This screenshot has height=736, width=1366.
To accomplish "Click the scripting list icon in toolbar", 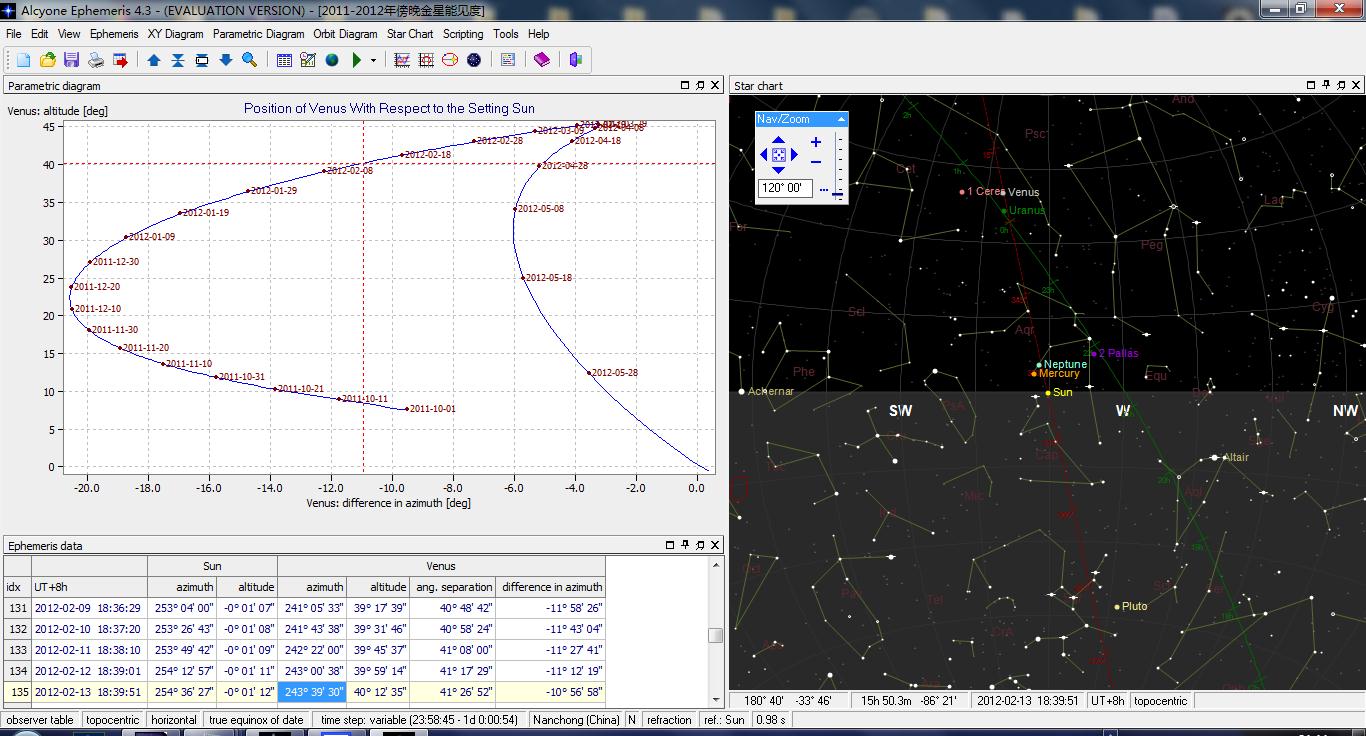I will tap(508, 60).
